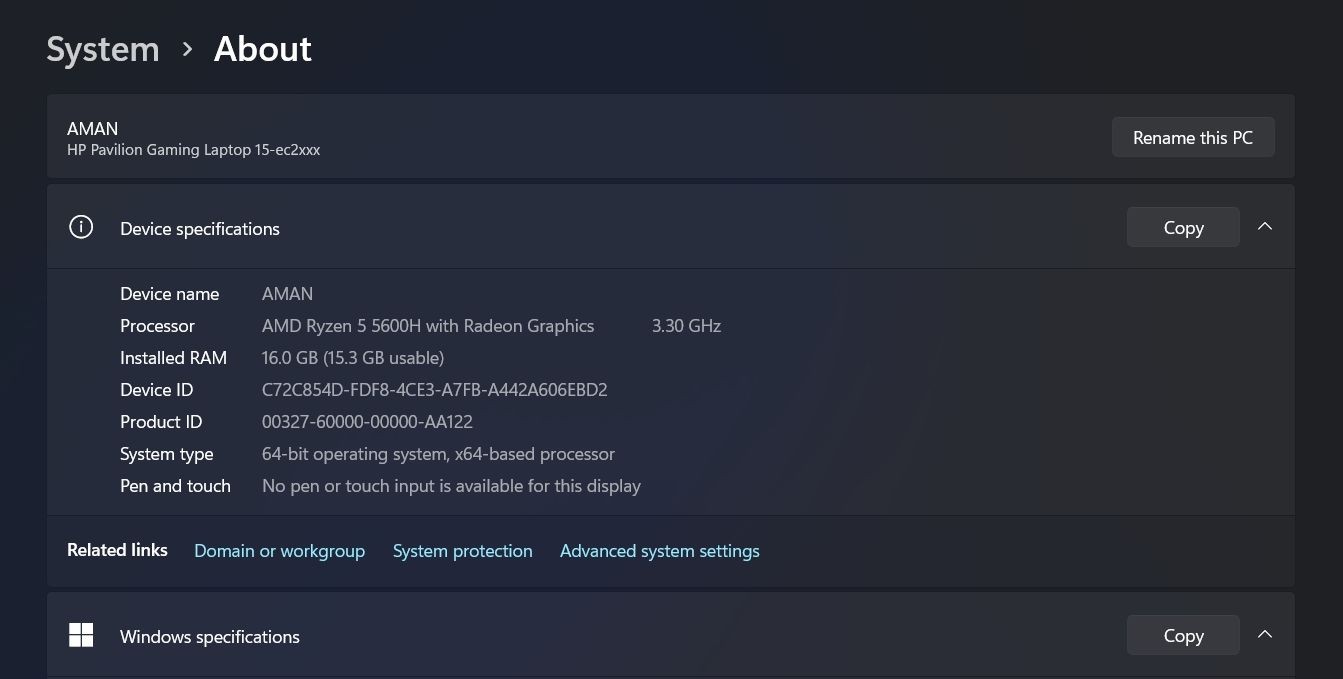1343x679 pixels.
Task: Click the About breadcrumb title
Action: point(263,49)
